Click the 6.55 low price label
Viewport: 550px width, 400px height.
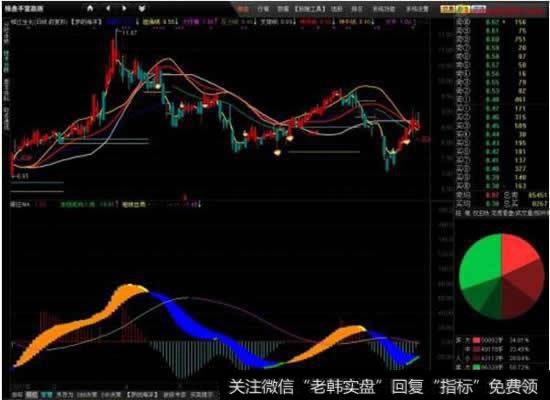(x=21, y=176)
